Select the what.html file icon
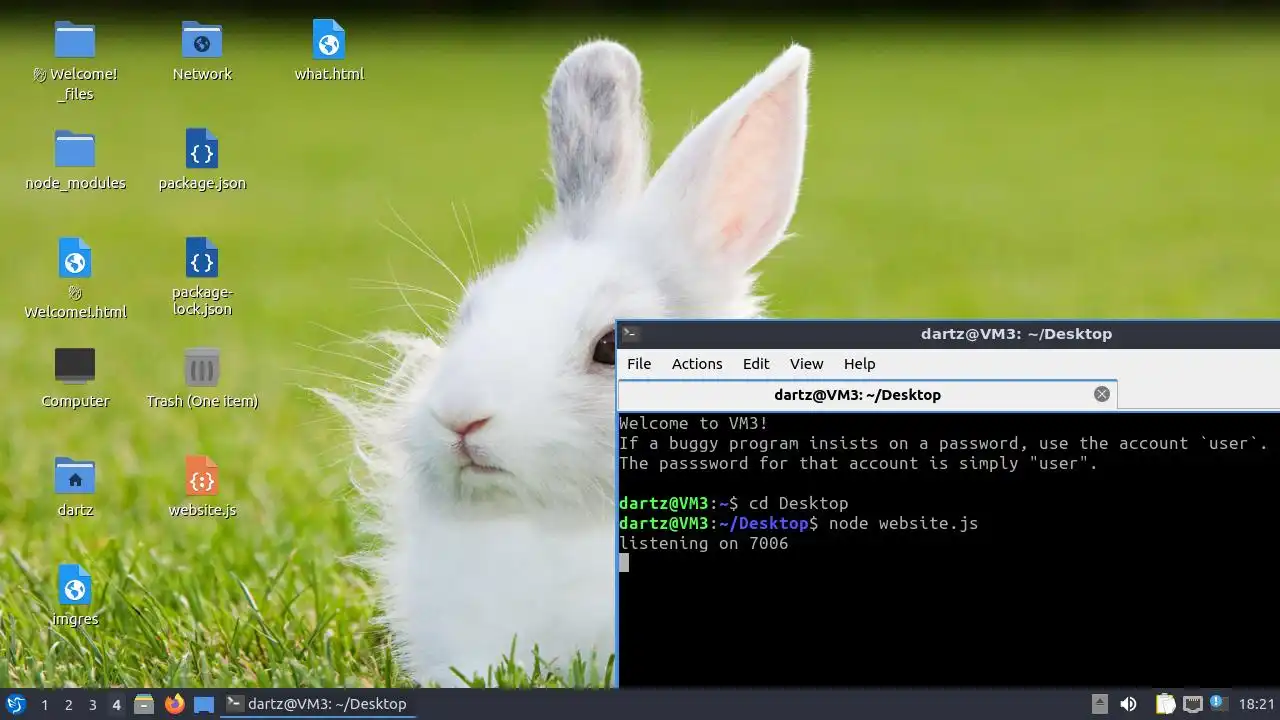Image resolution: width=1280 pixels, height=720 pixels. pos(329,40)
